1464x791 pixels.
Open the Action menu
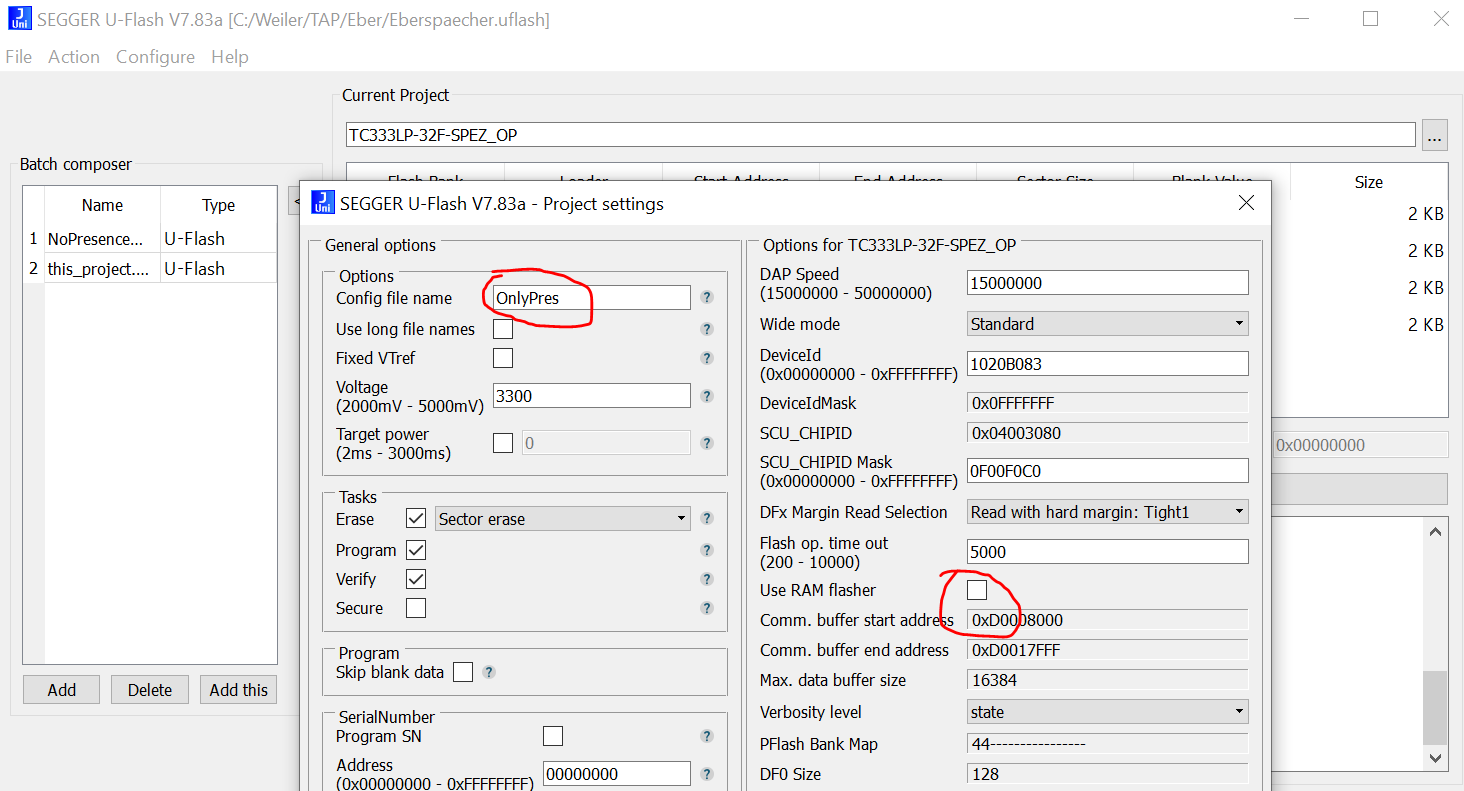[x=74, y=57]
